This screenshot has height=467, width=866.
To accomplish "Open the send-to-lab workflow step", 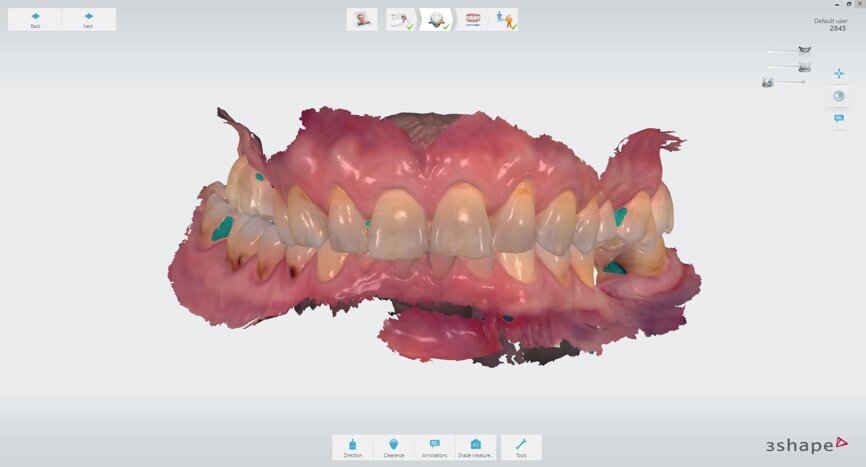I will [x=504, y=19].
